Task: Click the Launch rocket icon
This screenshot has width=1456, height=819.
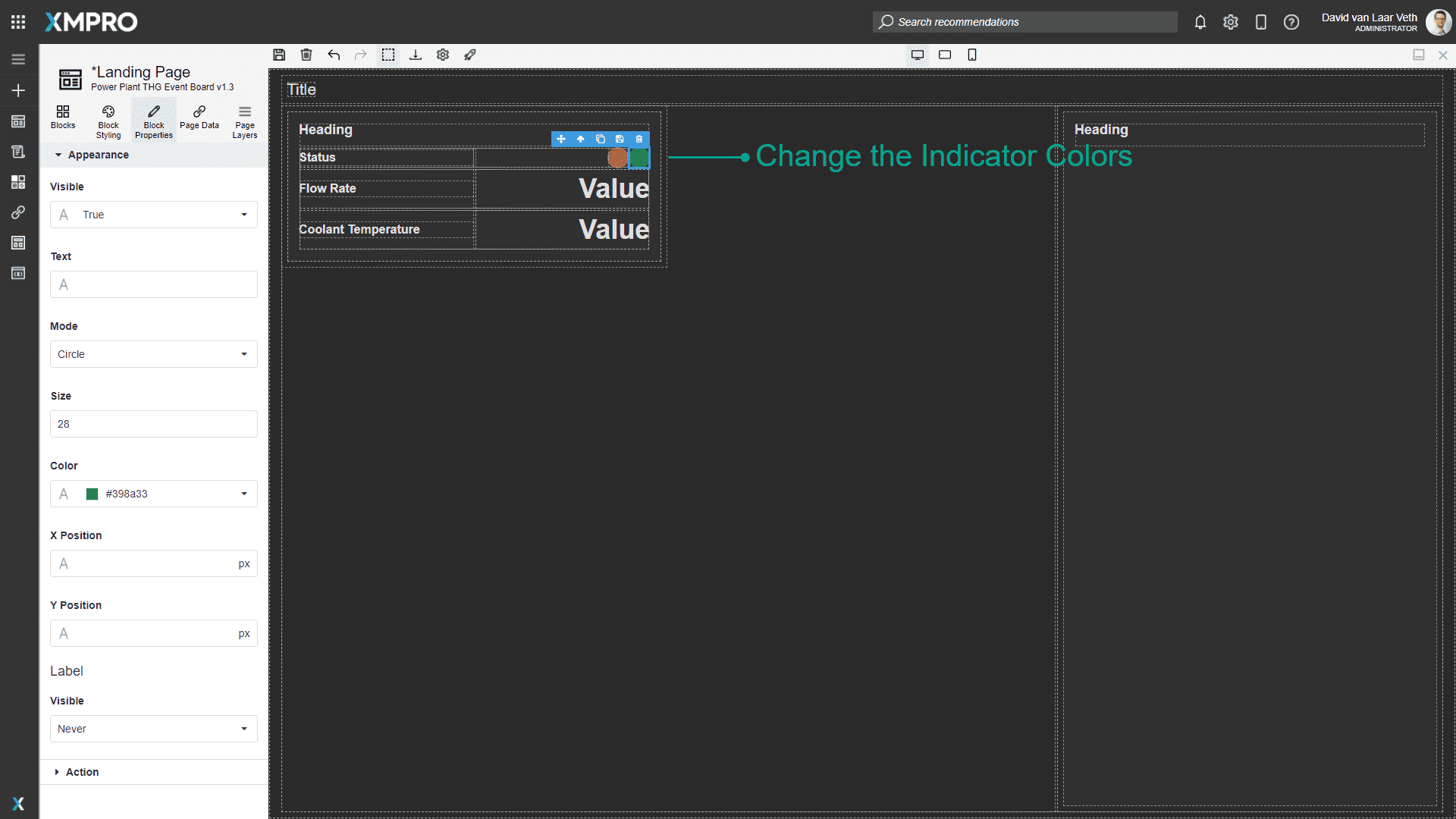Action: 470,55
